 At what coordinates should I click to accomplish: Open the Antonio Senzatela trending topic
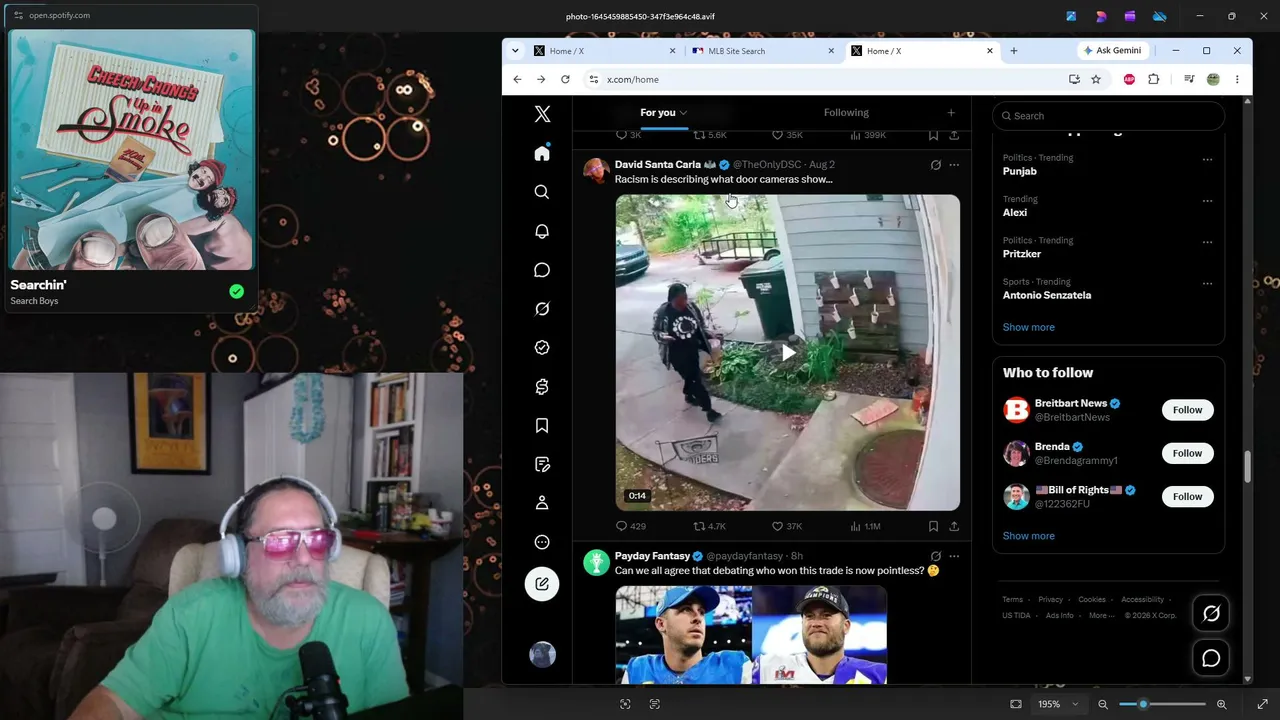pos(1047,295)
